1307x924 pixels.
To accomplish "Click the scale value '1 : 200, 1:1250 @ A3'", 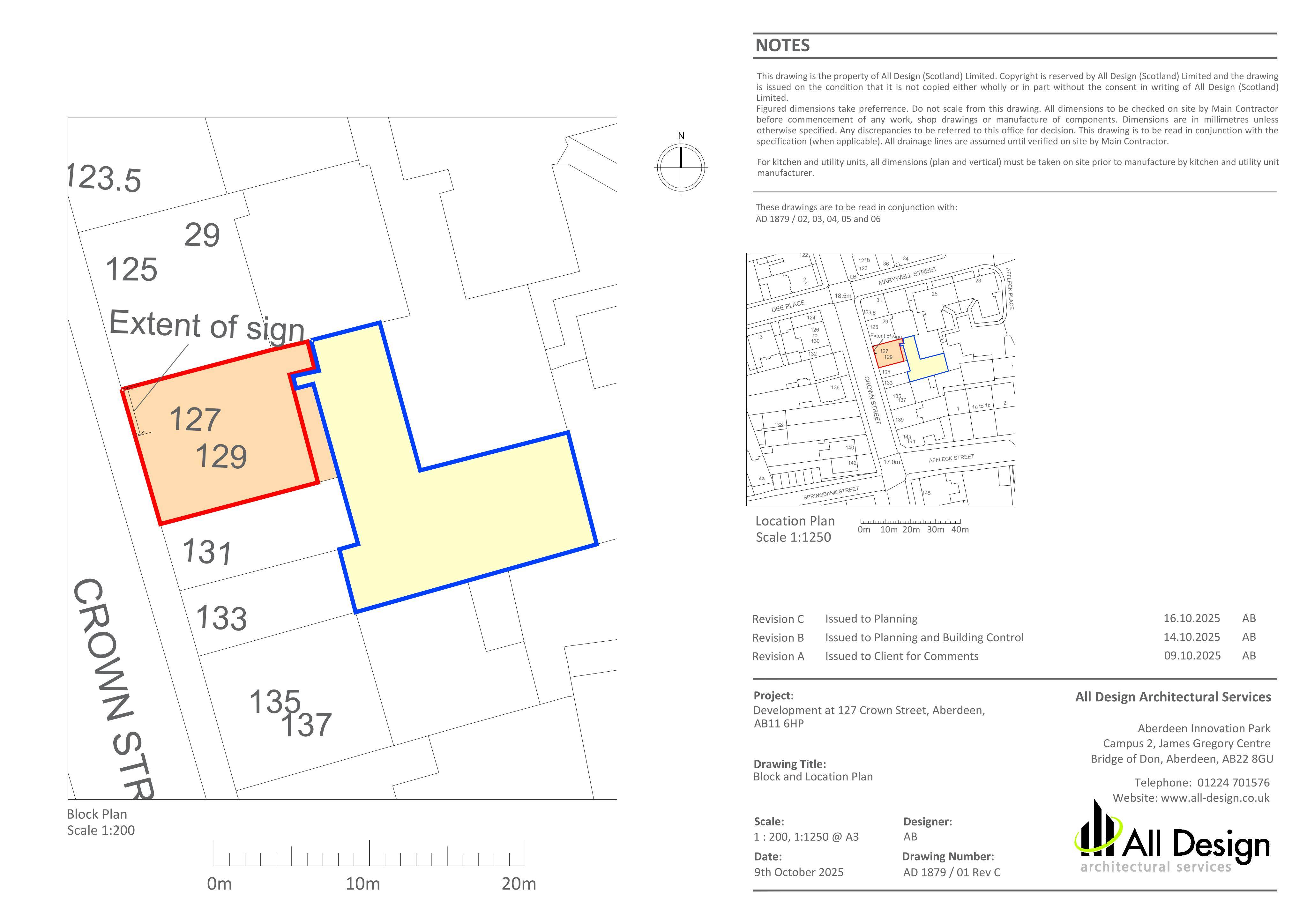I will click(806, 837).
